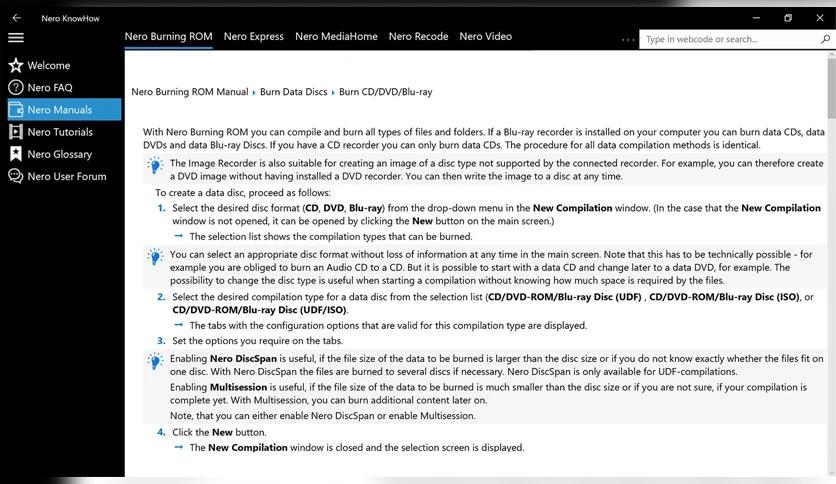Close the Nero KnowHow window
This screenshot has width=836, height=484.
[820, 18]
